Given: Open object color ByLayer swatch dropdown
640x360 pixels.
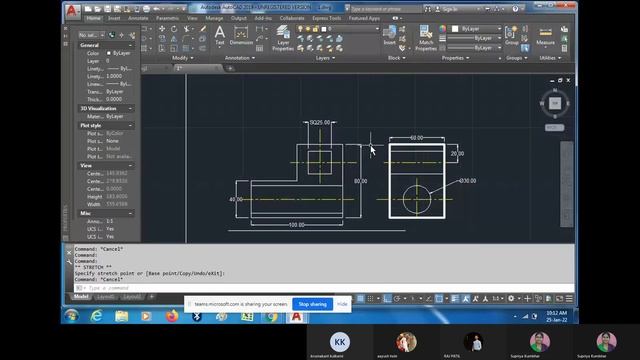Looking at the screenshot, I should 477,29.
